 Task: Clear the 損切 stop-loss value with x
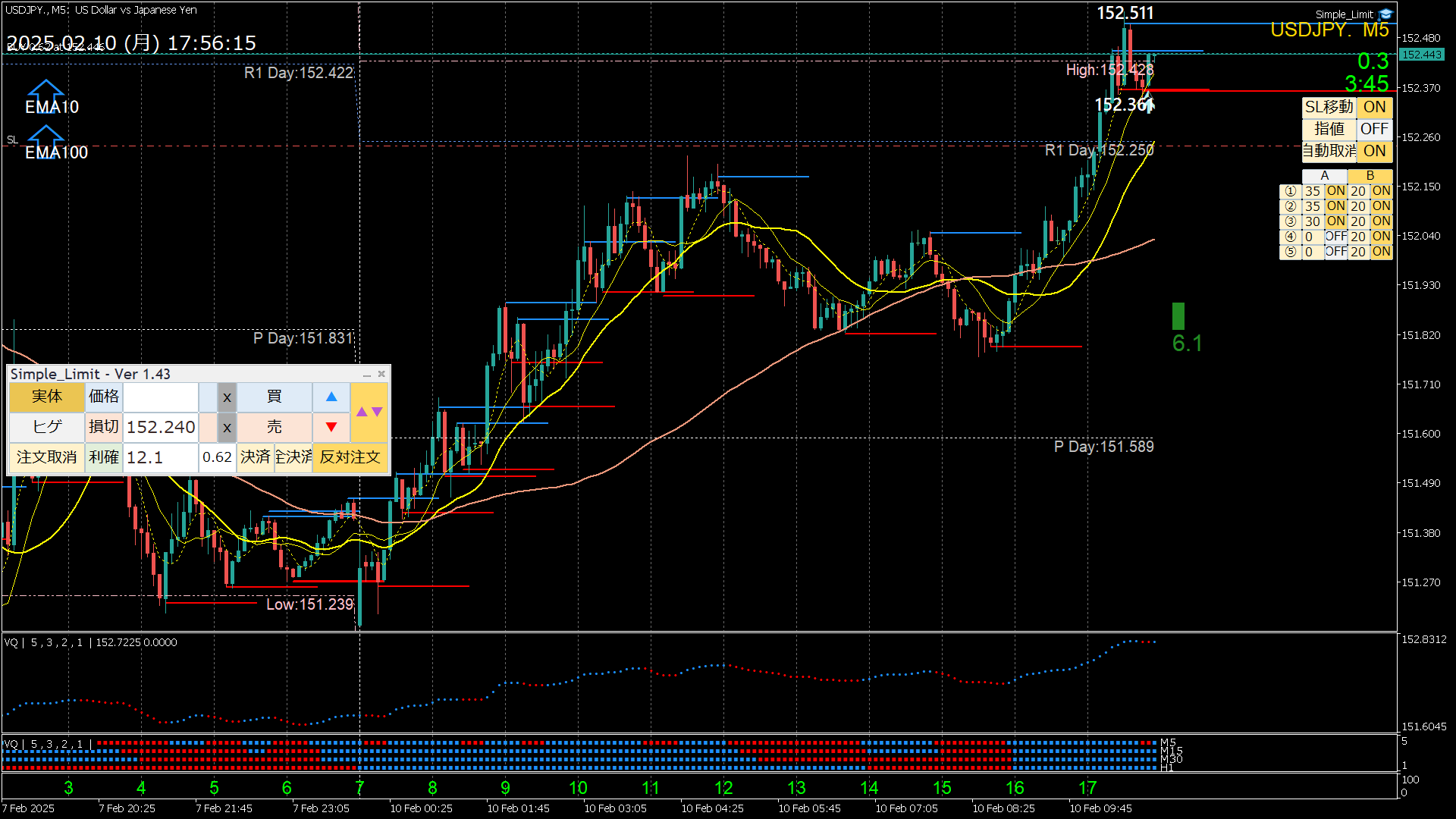coord(227,427)
